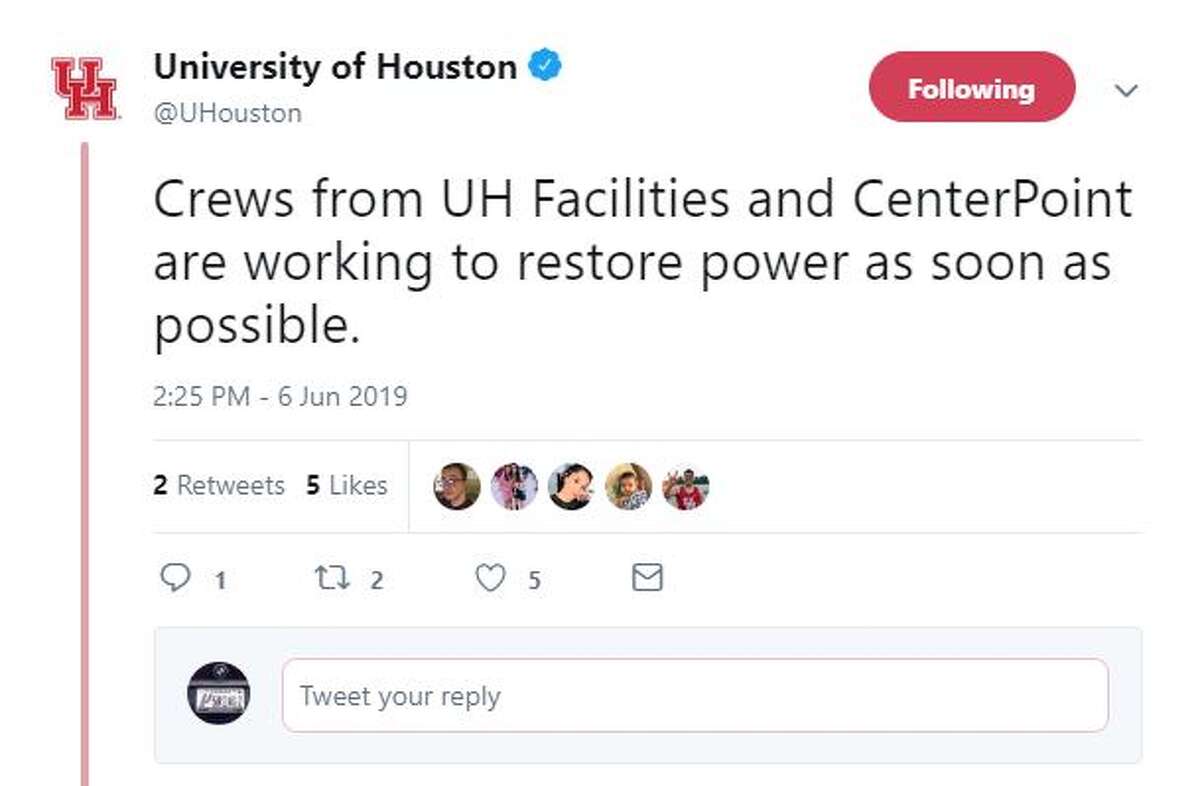Screen dimensions: 1200x786
Task: Click your own avatar beside the reply box
Action: pyautogui.click(x=219, y=694)
